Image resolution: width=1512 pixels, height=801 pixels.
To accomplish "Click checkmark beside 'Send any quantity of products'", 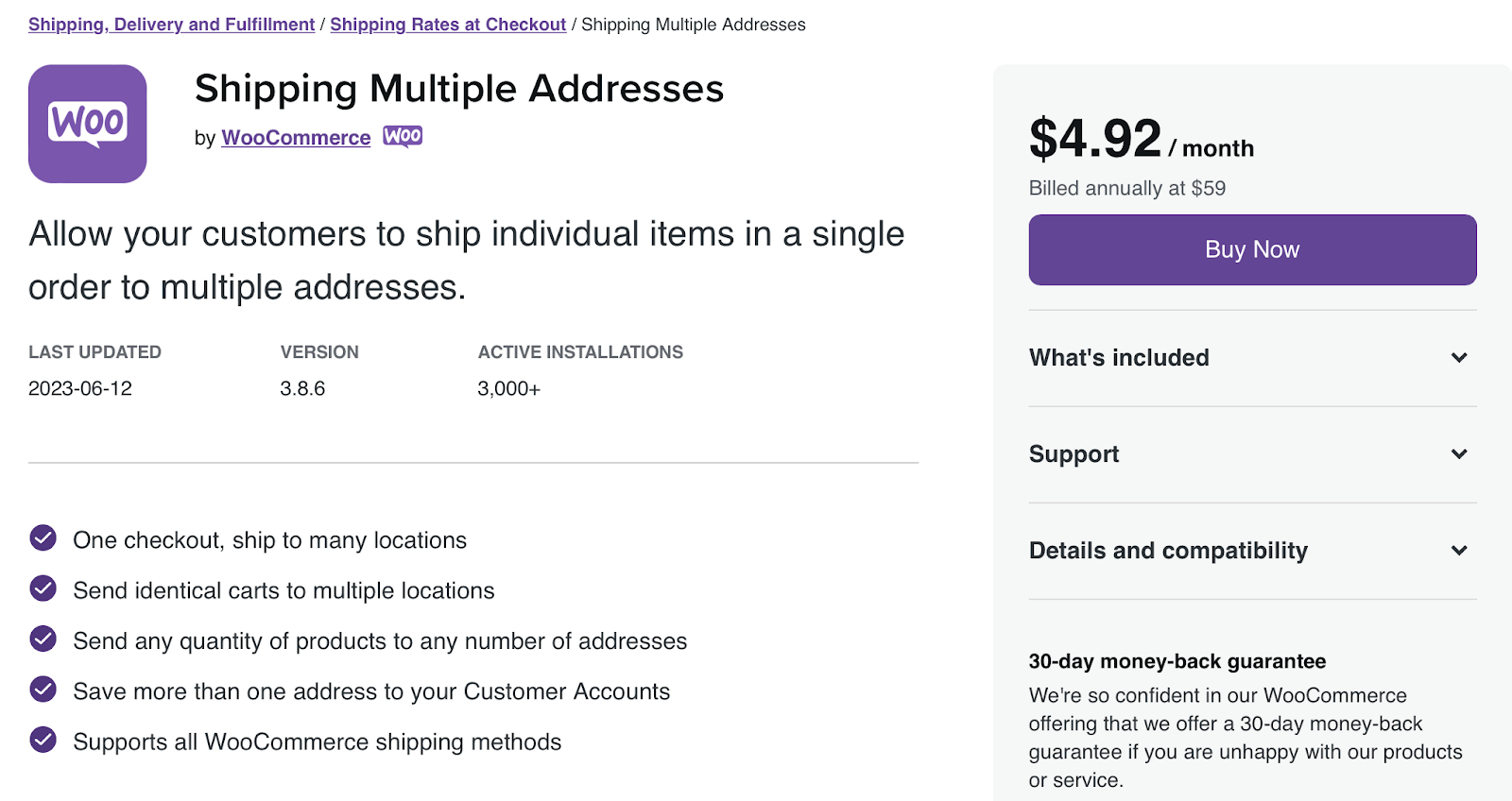I will click(43, 639).
